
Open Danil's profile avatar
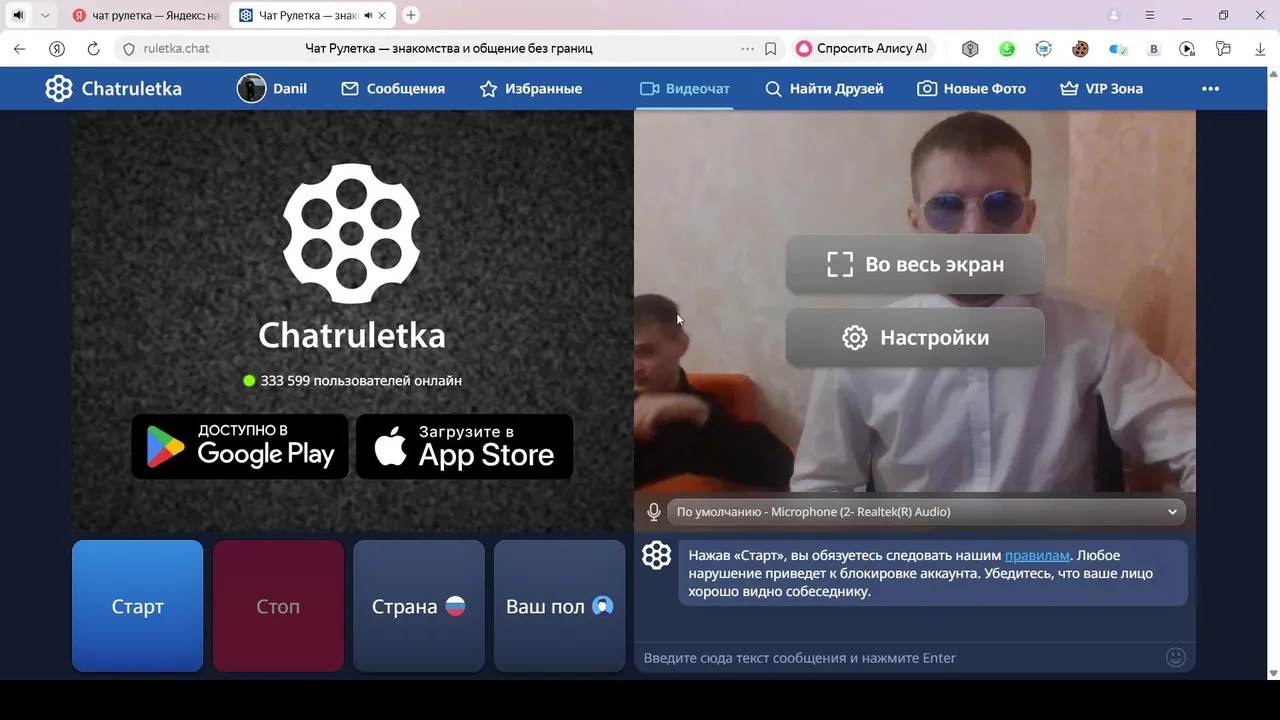tap(251, 88)
